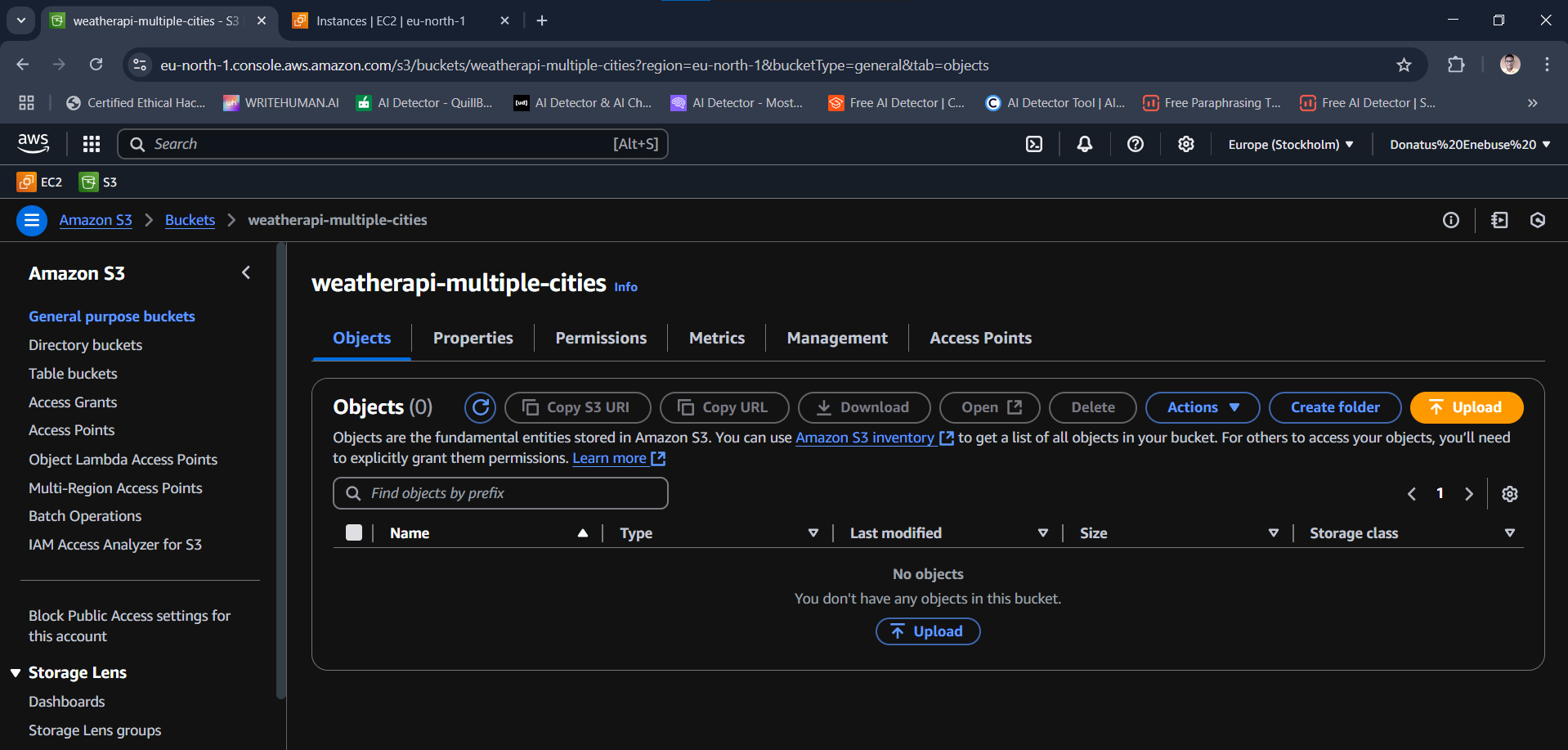
Task: Open the AWS services grid menu
Action: (x=92, y=144)
